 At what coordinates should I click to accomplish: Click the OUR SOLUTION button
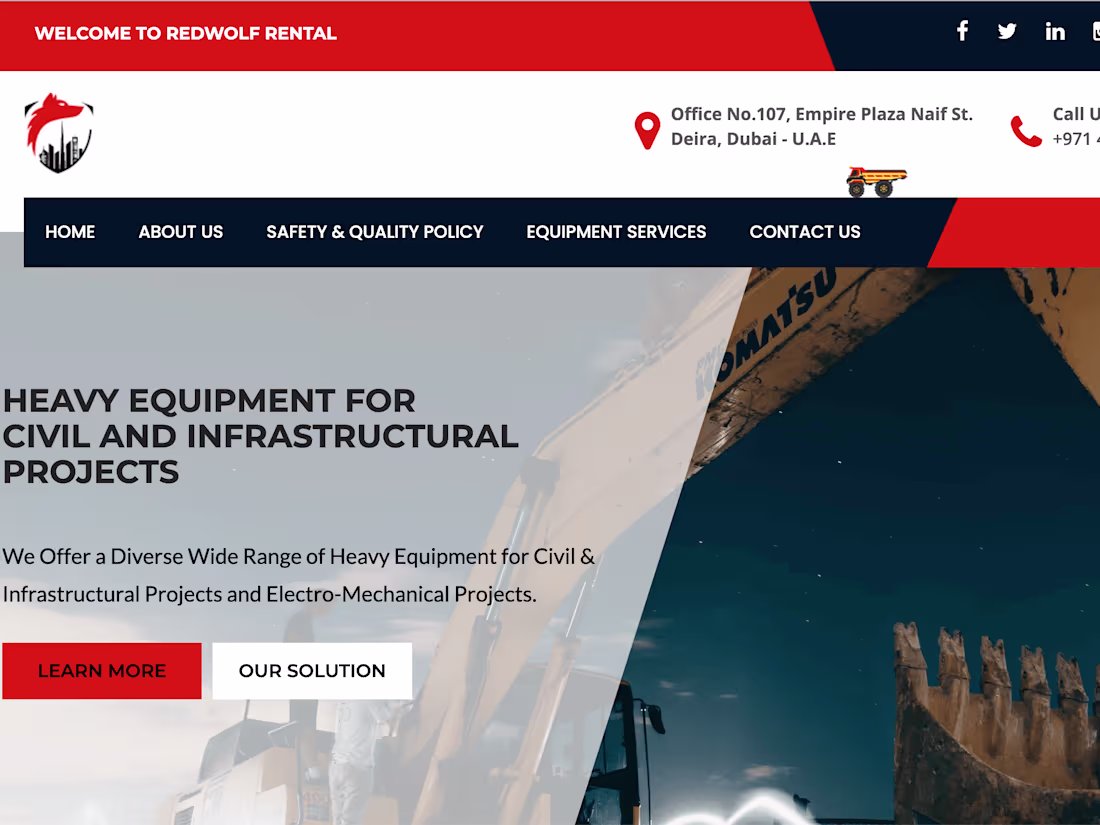(x=312, y=671)
